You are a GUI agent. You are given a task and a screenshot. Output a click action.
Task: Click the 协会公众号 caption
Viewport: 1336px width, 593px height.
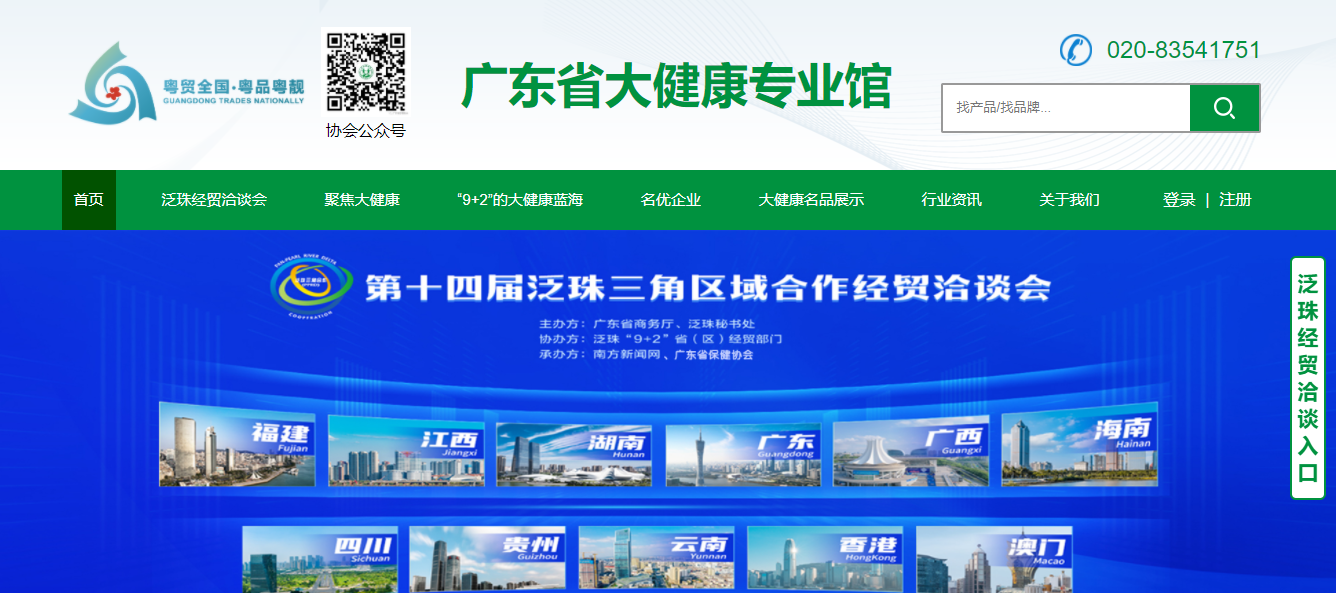[x=366, y=130]
